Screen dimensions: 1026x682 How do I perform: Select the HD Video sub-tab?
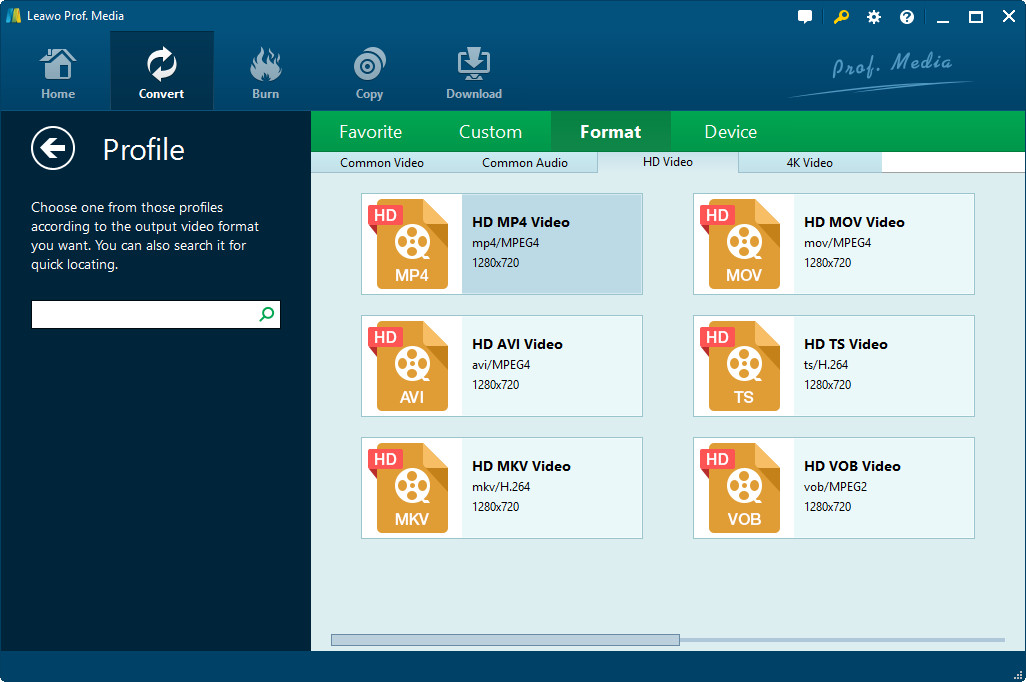click(x=667, y=162)
